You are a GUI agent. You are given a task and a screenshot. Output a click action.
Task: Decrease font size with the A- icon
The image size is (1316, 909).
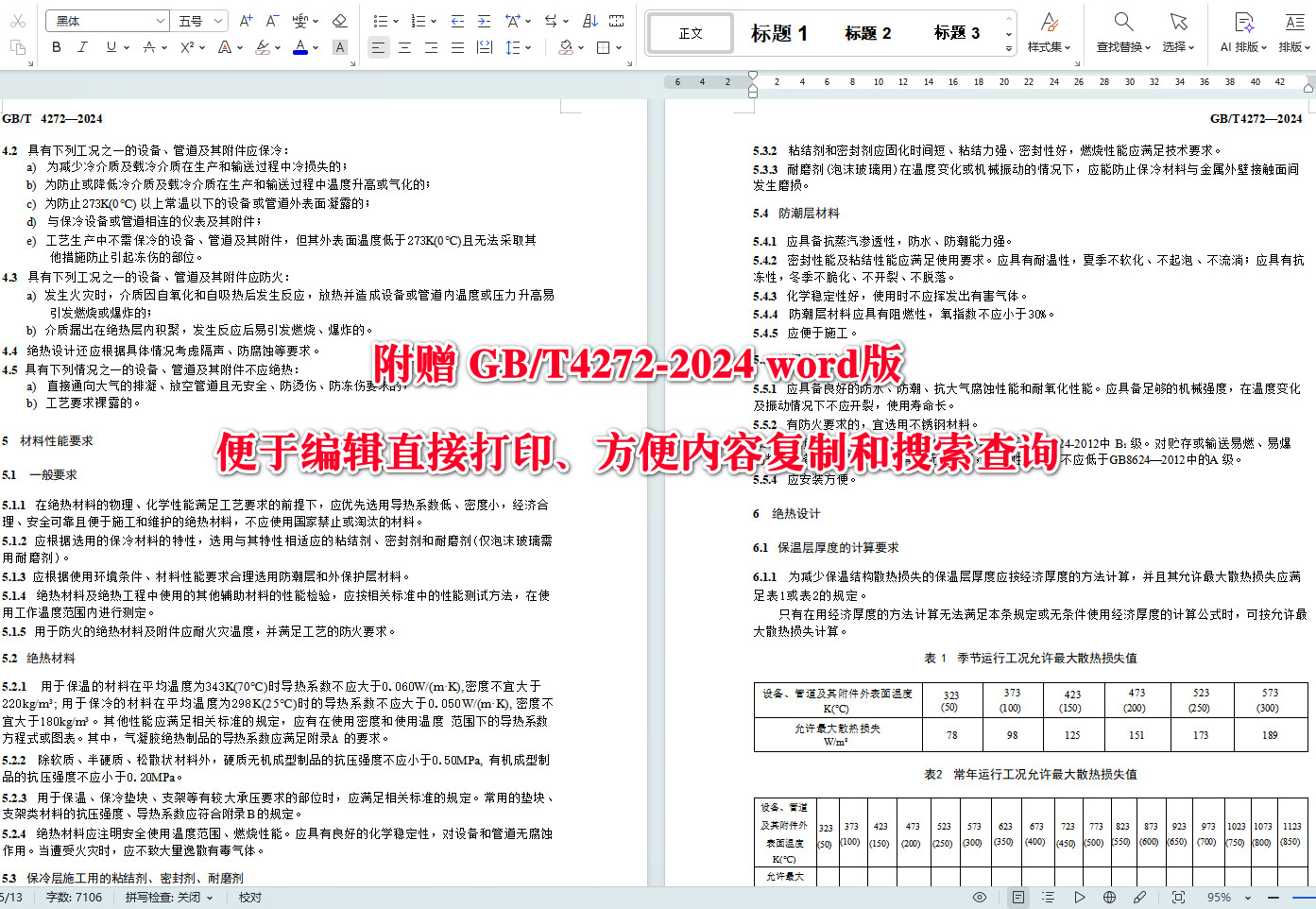pos(272,21)
